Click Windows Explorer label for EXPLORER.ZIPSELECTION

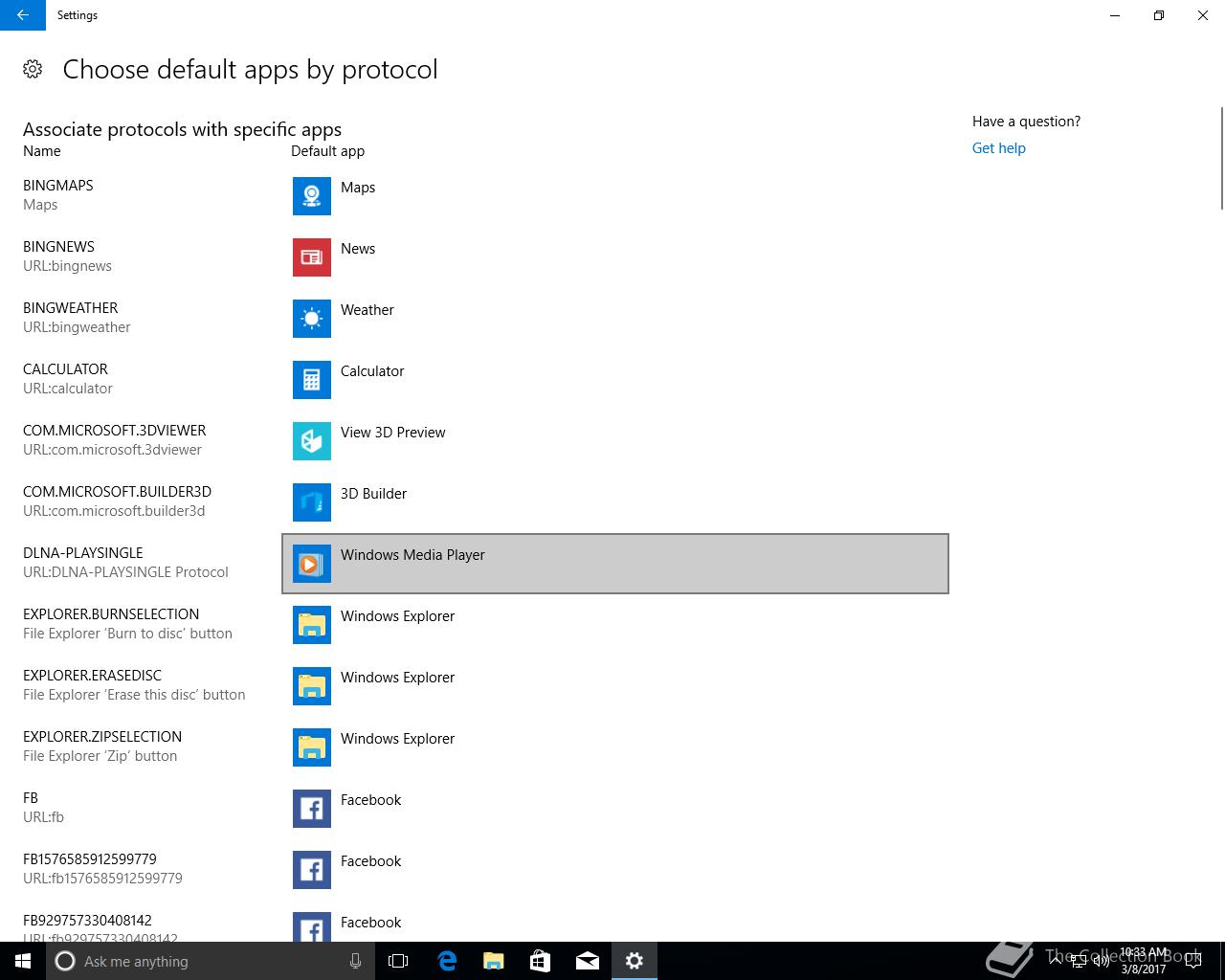point(397,739)
